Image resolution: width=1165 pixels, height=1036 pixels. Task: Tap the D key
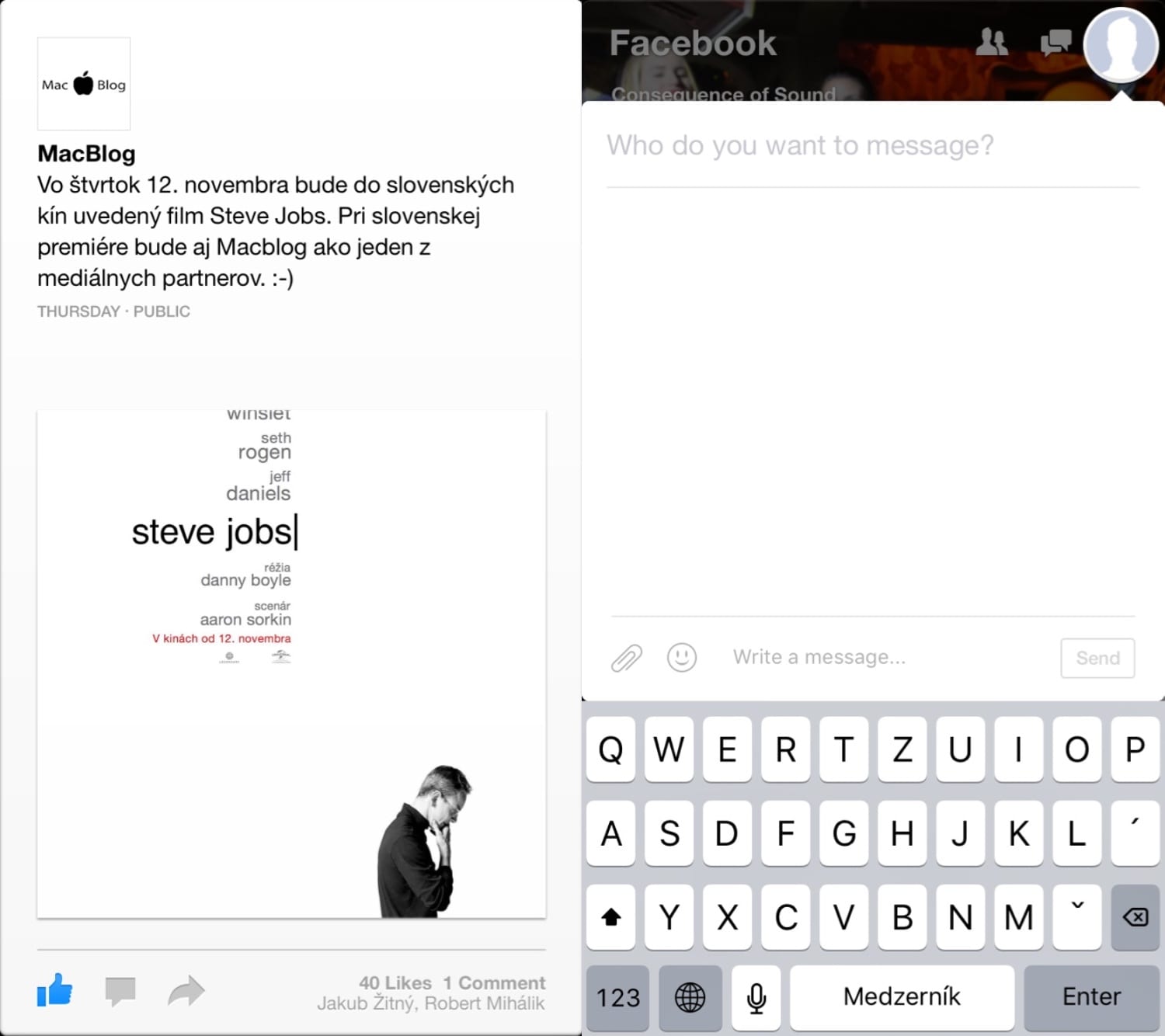tap(728, 833)
